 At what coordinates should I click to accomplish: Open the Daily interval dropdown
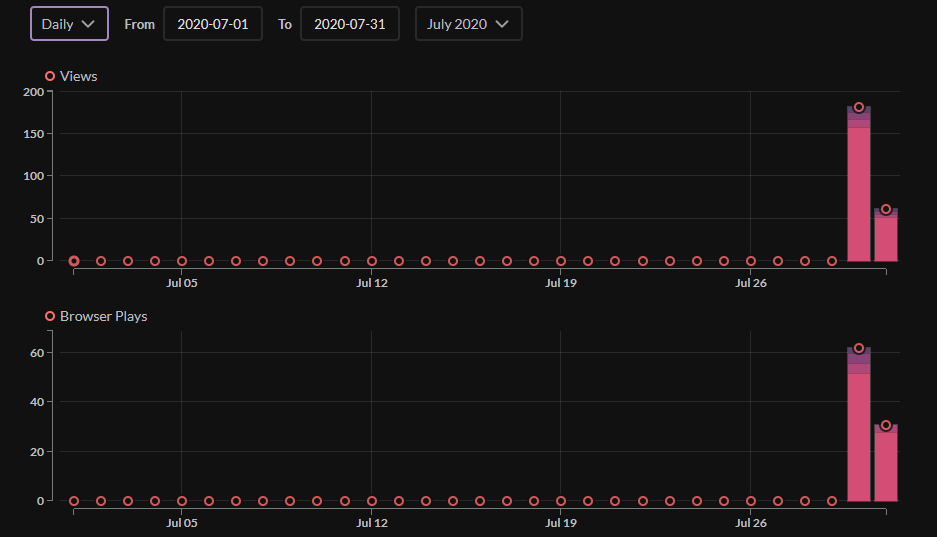pos(69,24)
